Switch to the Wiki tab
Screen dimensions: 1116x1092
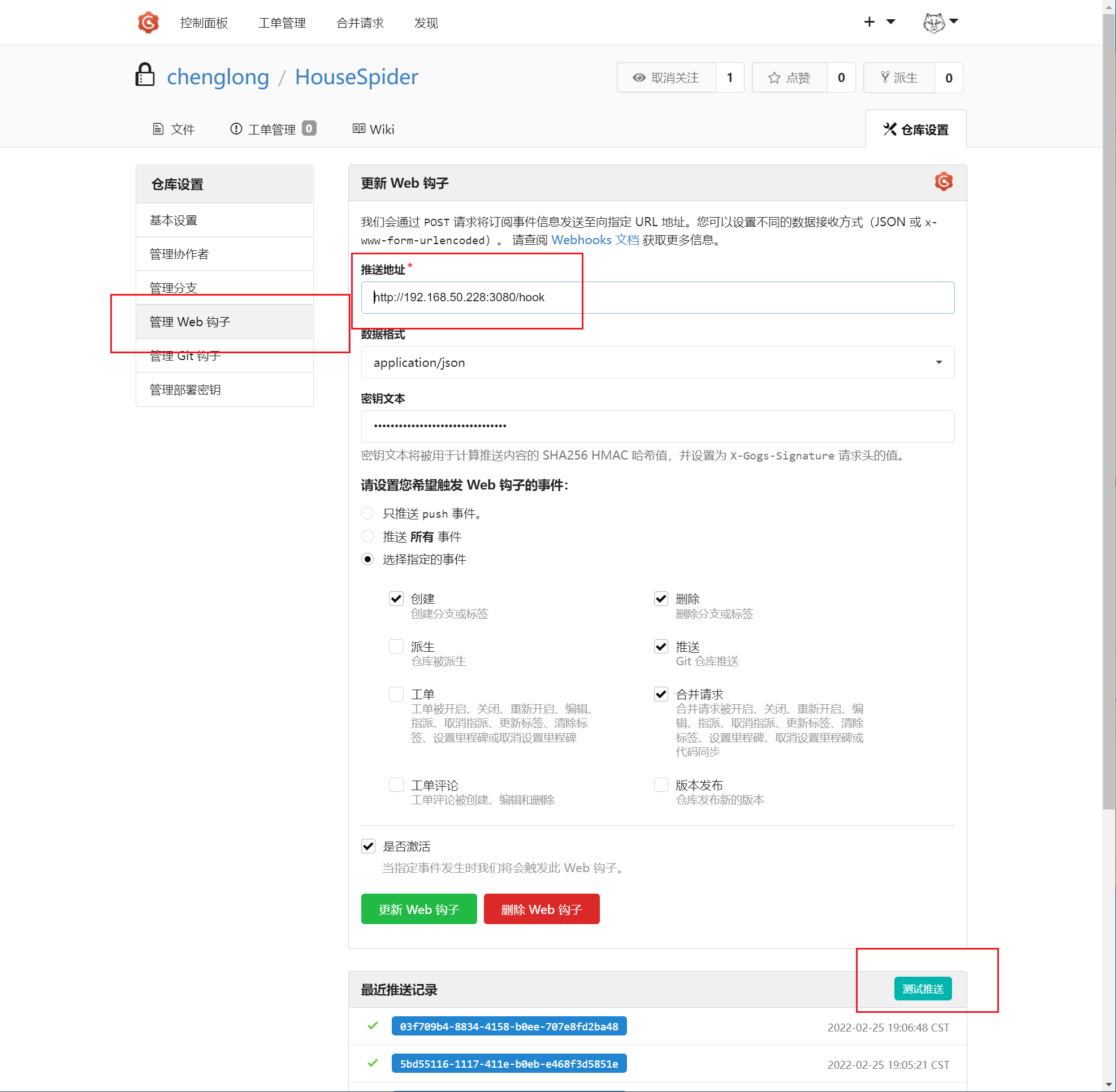(x=374, y=129)
